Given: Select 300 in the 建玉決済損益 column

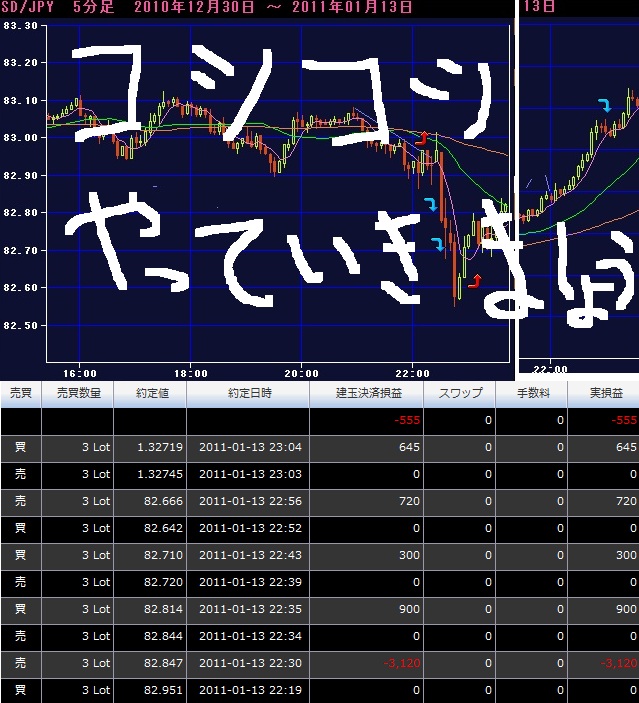Looking at the screenshot, I should click(409, 555).
